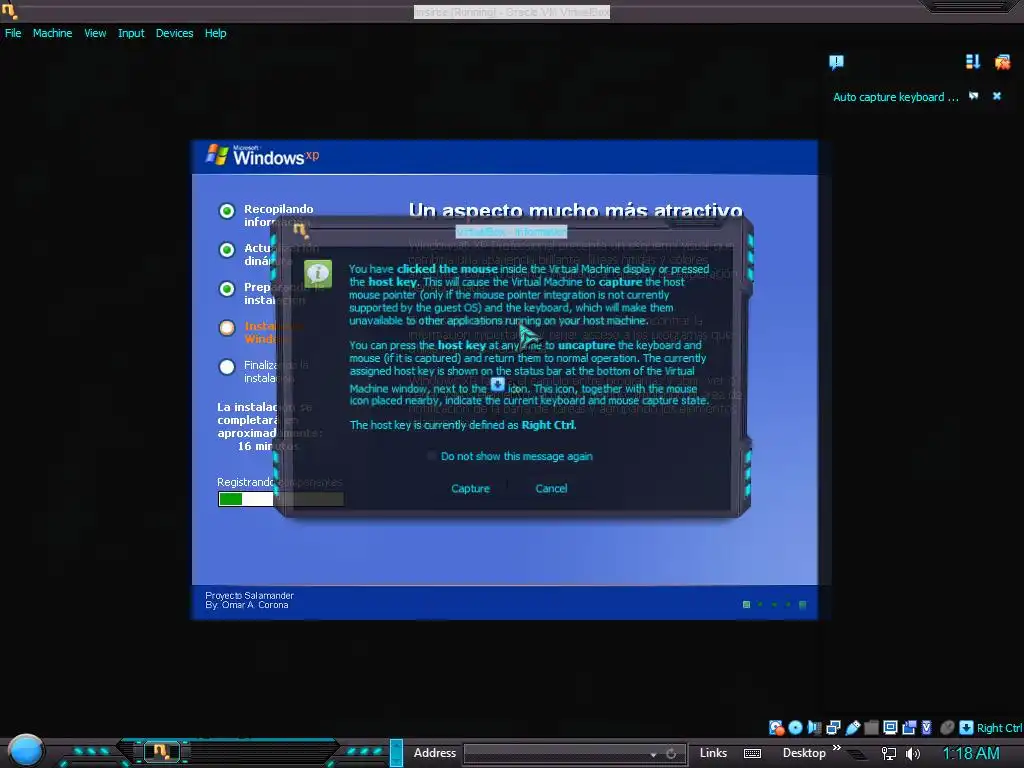Click the taskbar toolbar drag handle before Address
The image size is (1024, 768).
point(396,753)
